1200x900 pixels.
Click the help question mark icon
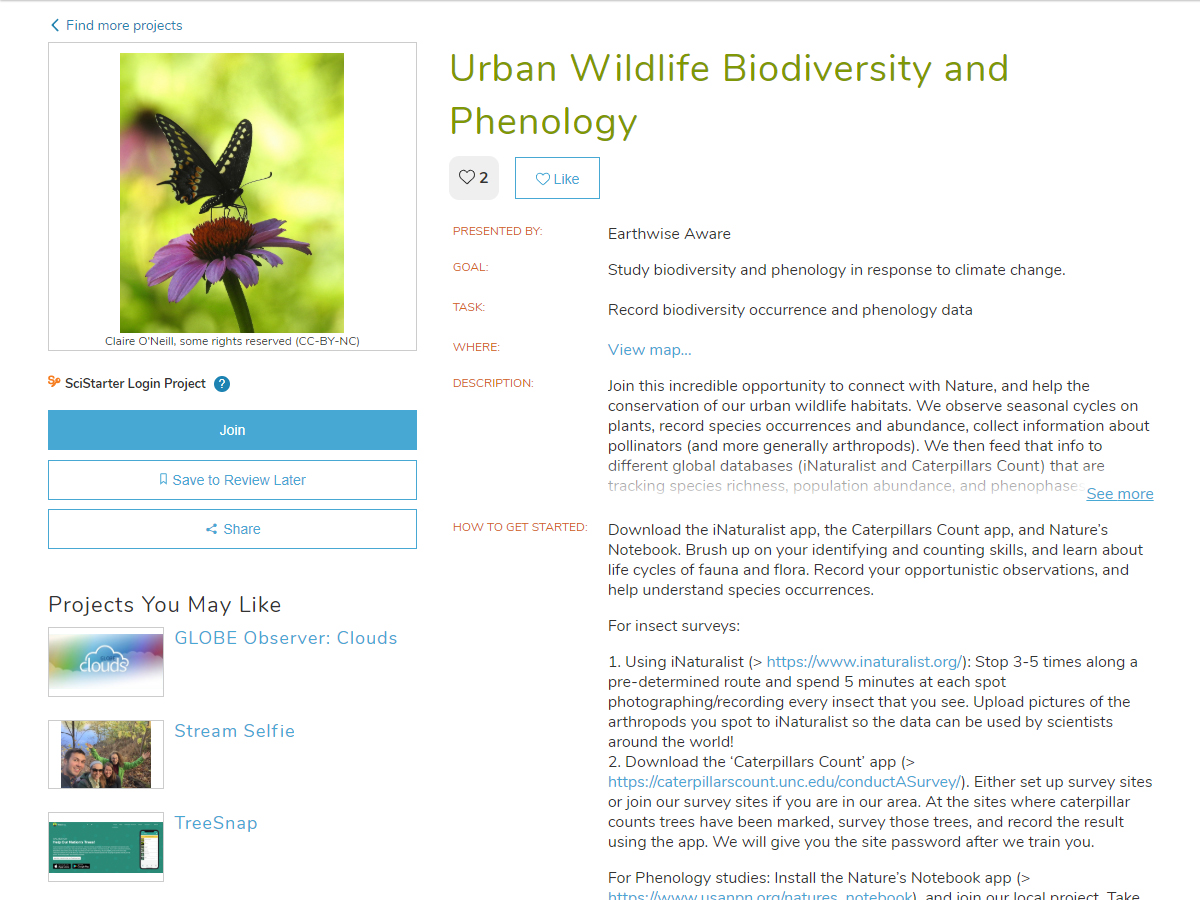tap(222, 384)
